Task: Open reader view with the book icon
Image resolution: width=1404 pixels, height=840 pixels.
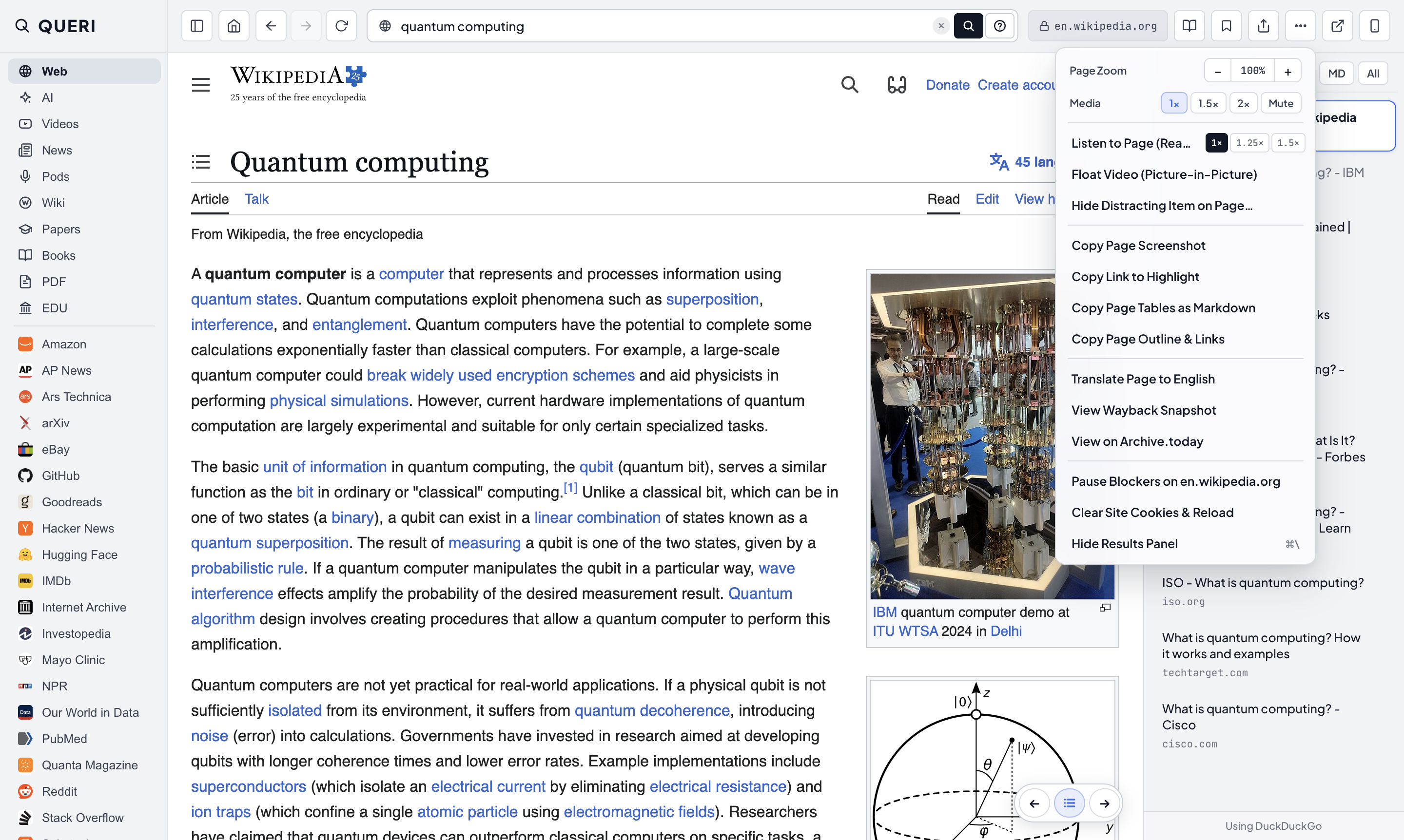Action: pos(1189,26)
